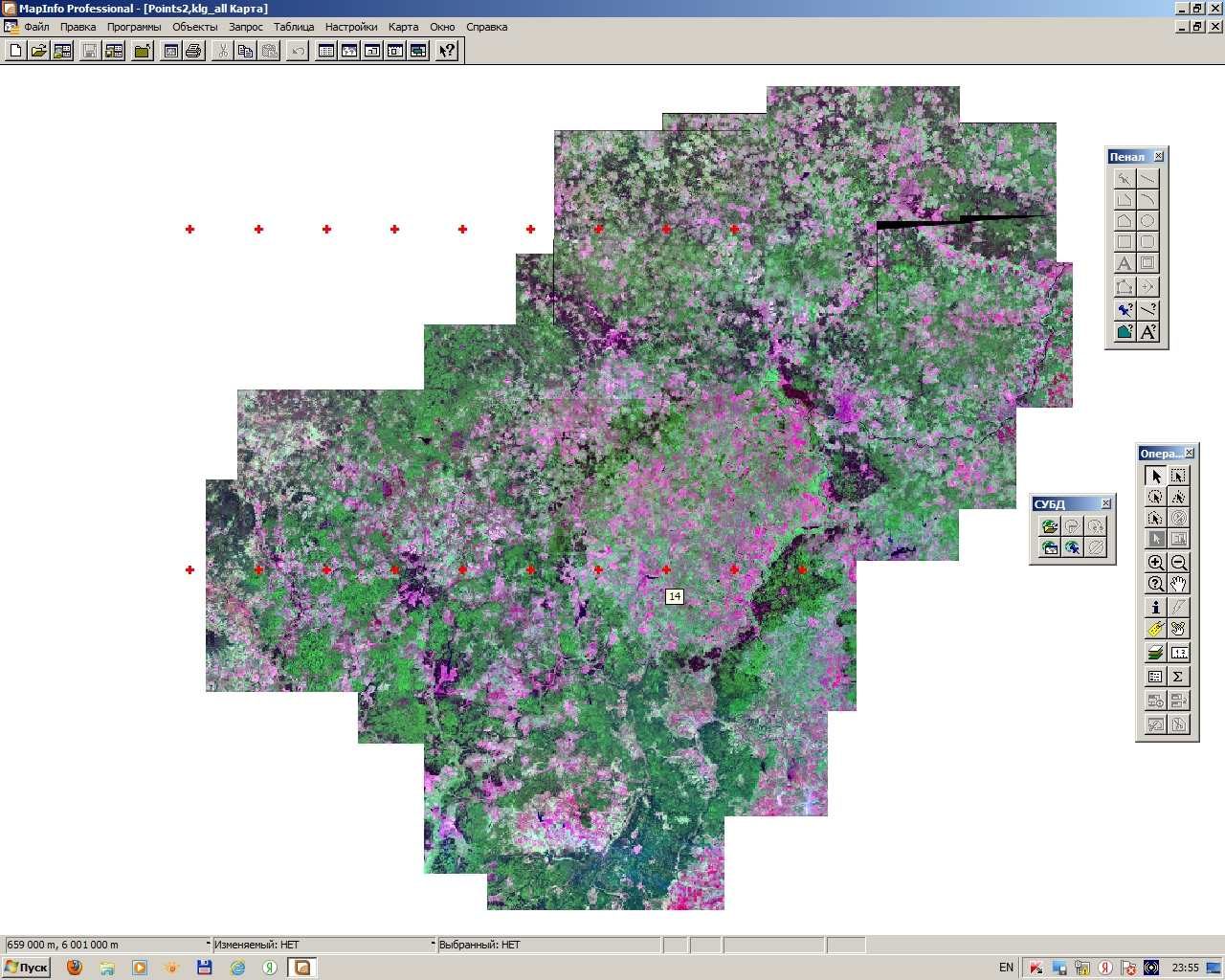The height and width of the screenshot is (980, 1225).
Task: Open a new Map window
Action: pyautogui.click(x=349, y=51)
